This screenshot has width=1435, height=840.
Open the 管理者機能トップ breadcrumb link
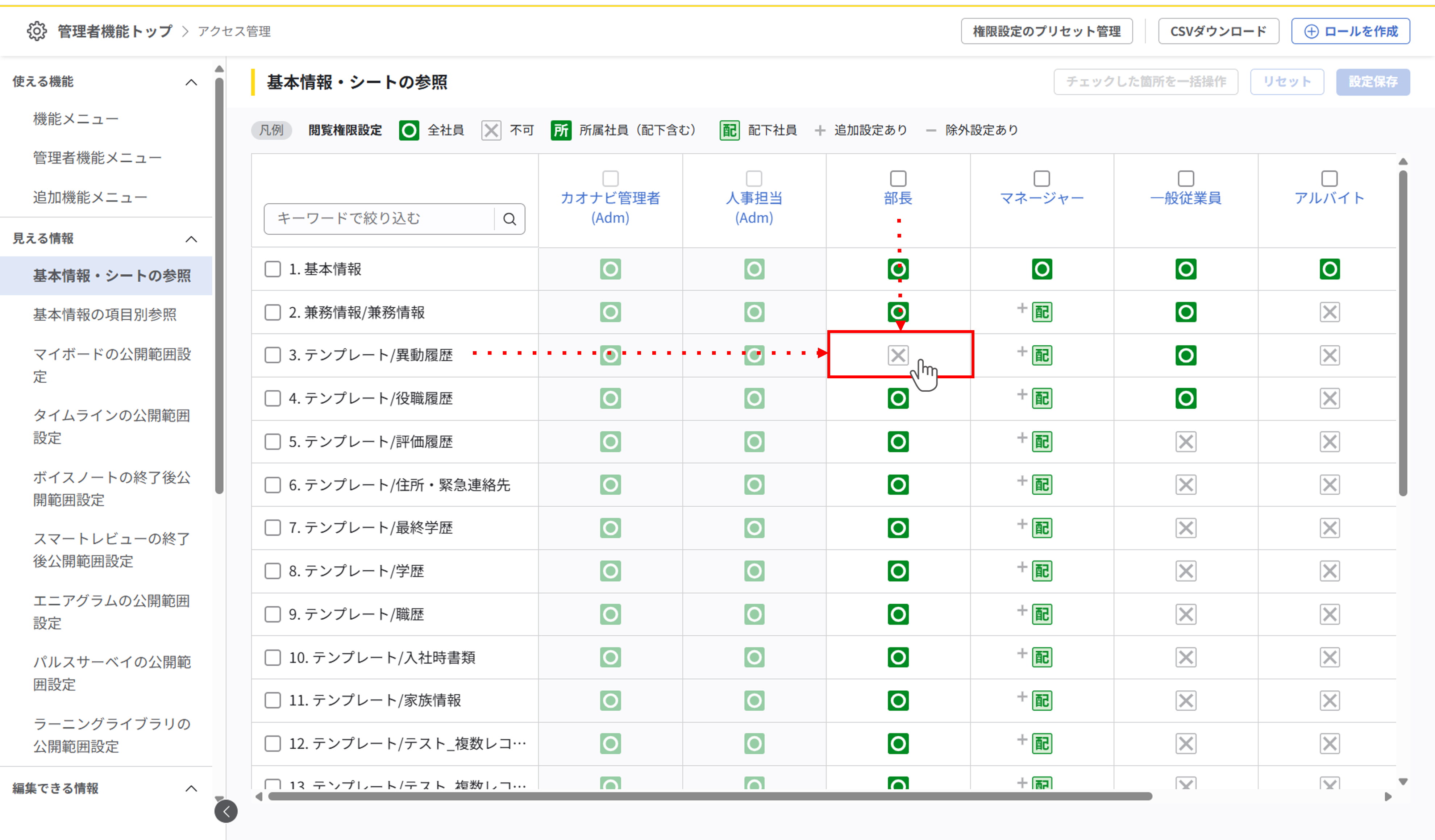tap(115, 31)
